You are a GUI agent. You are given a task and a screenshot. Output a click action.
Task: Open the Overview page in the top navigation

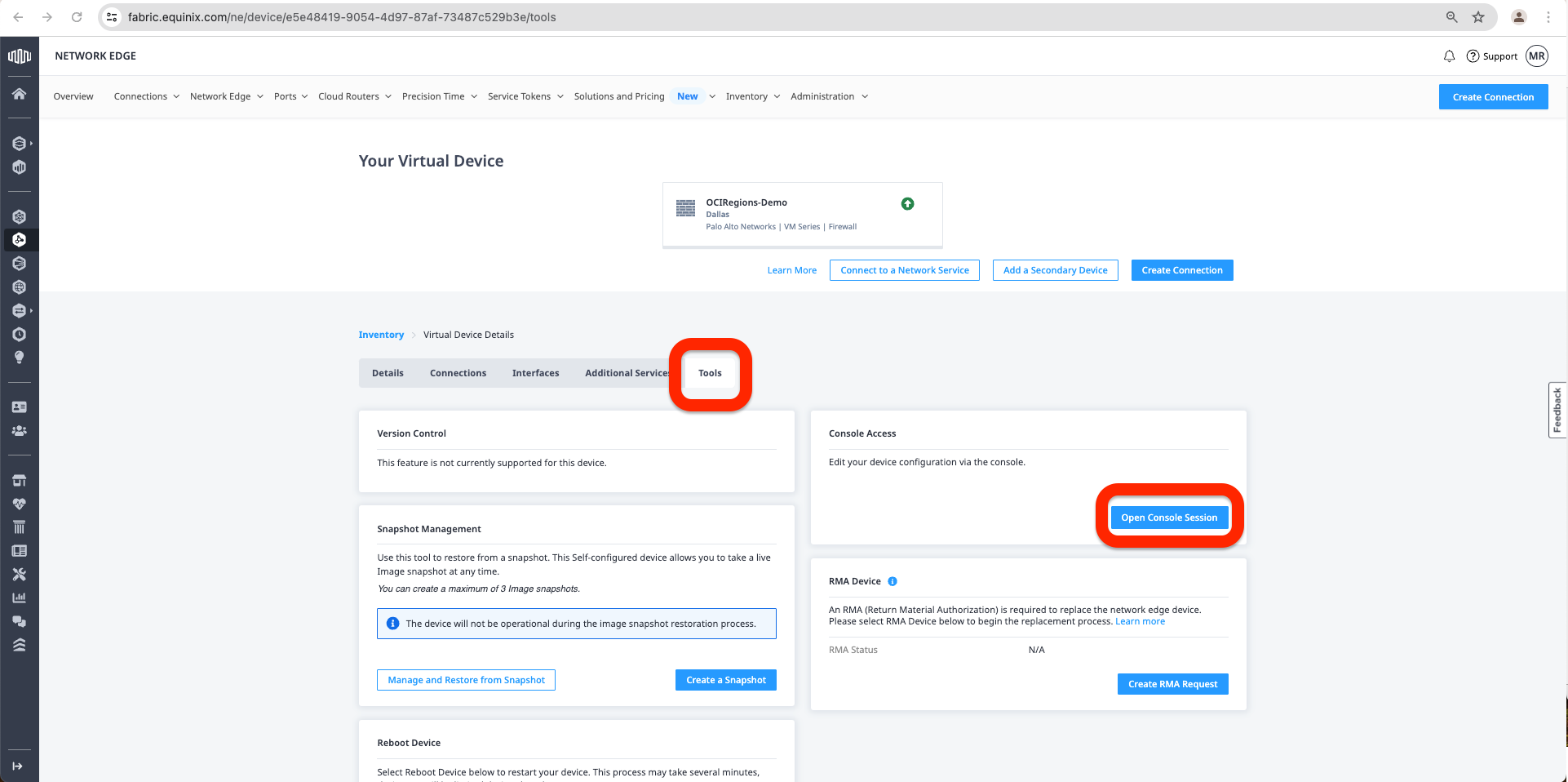coord(73,96)
